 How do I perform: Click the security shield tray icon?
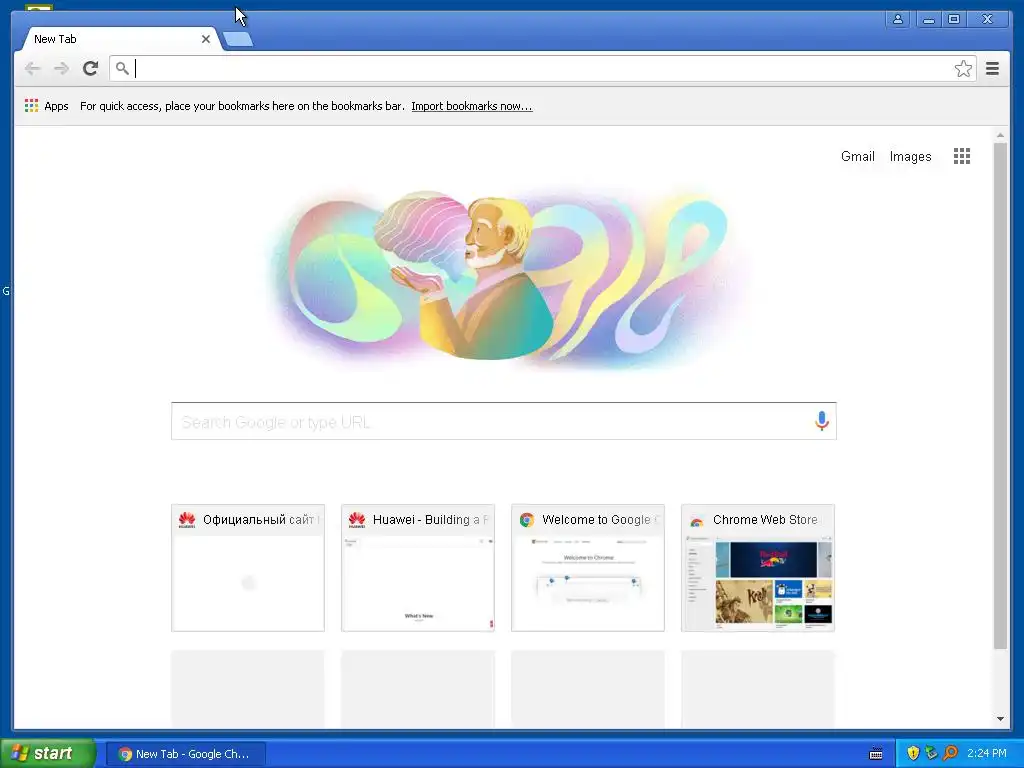click(913, 753)
